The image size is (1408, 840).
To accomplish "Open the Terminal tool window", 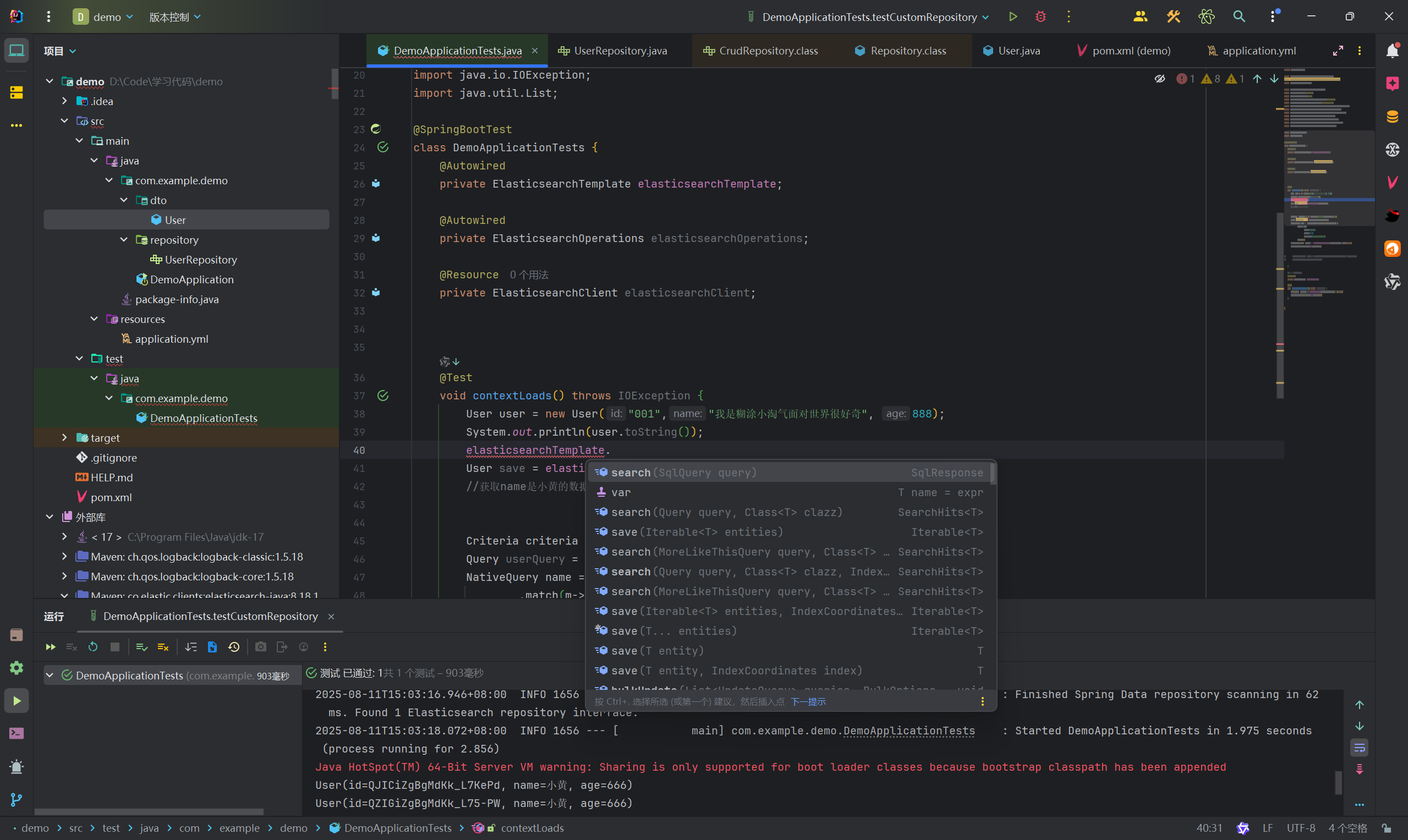I will [x=17, y=734].
